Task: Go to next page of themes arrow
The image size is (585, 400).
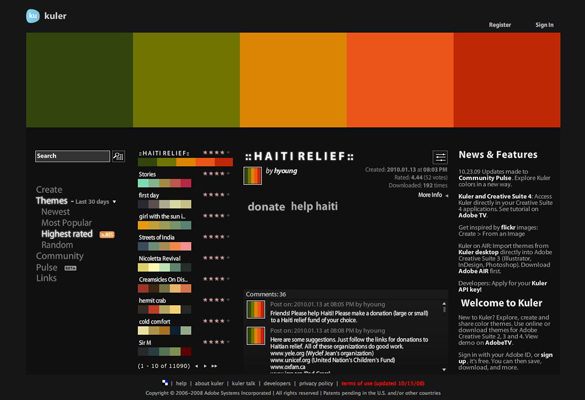Action: tap(205, 366)
